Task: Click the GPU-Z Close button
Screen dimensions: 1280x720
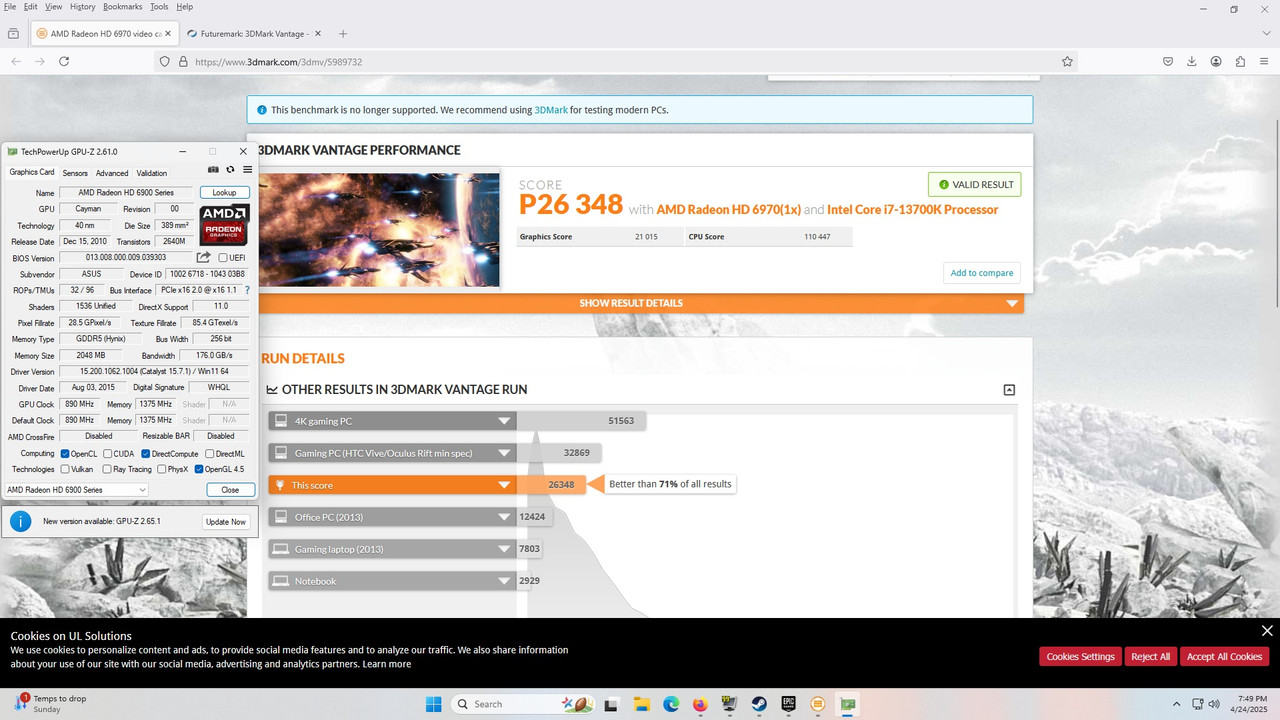Action: pos(230,490)
